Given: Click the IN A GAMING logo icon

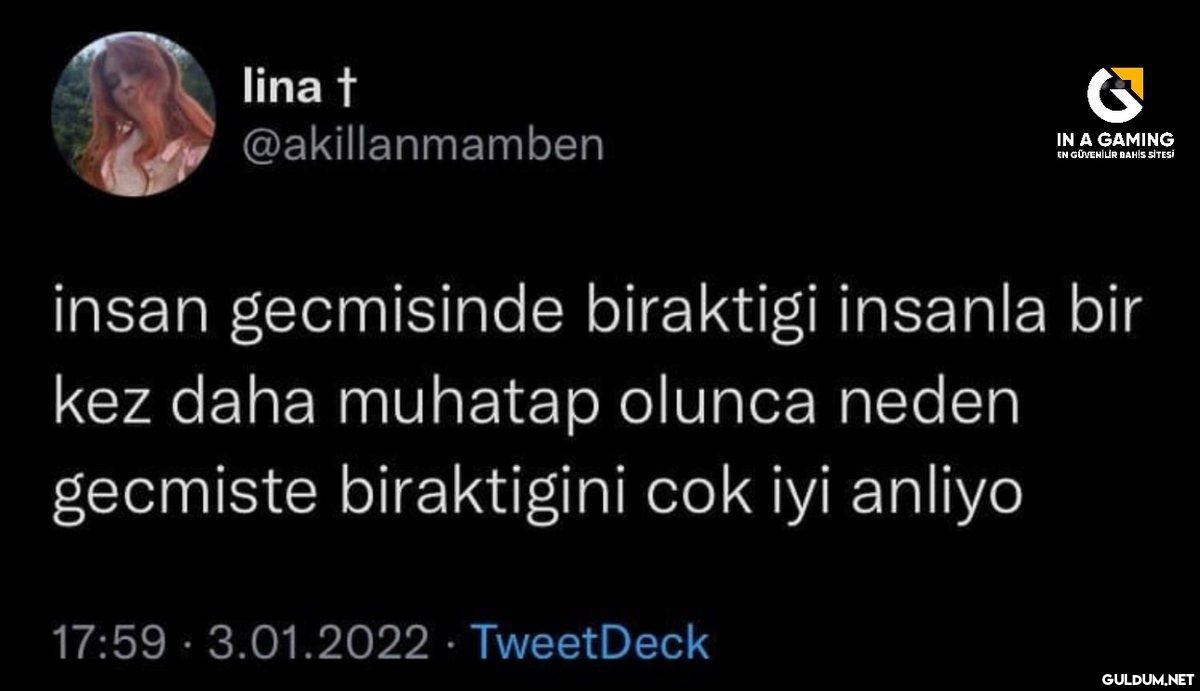Looking at the screenshot, I should (x=1115, y=95).
